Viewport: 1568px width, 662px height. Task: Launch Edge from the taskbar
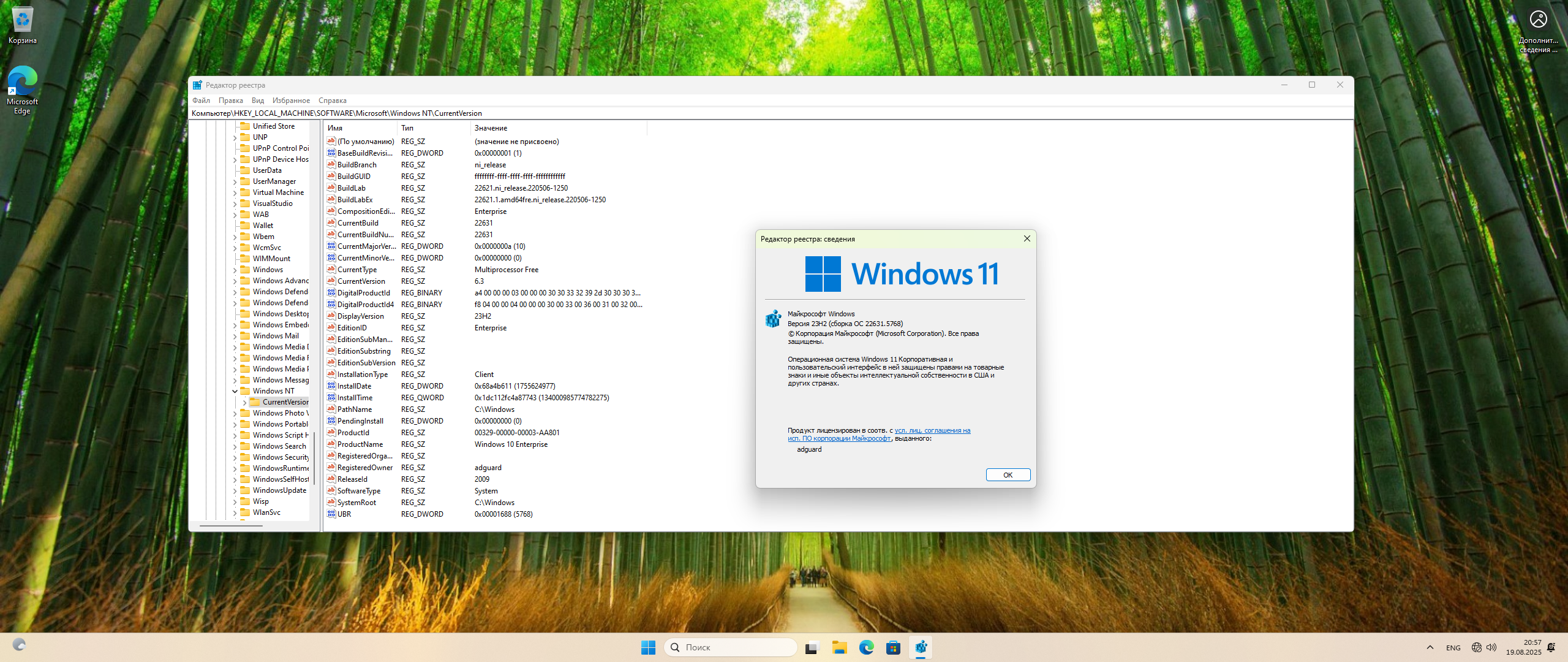tap(866, 647)
